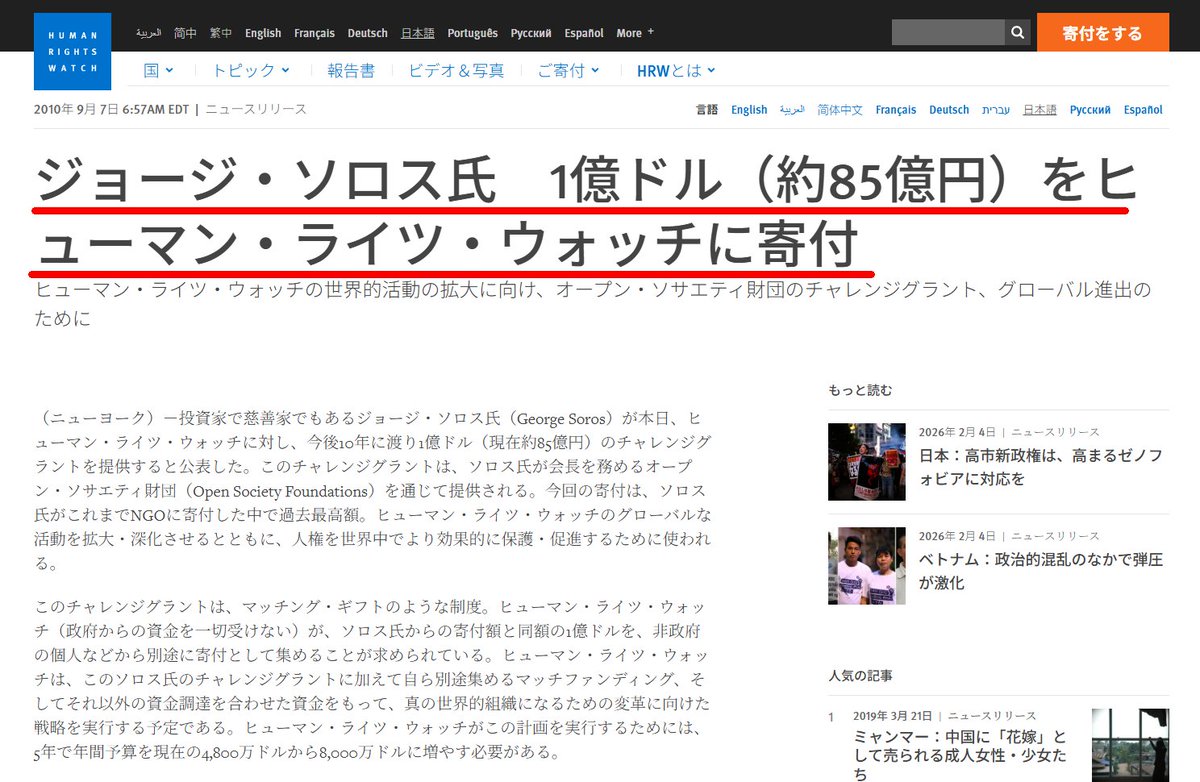Choose 日本語 in the article 言語 row
1200x782 pixels.
coord(1040,110)
